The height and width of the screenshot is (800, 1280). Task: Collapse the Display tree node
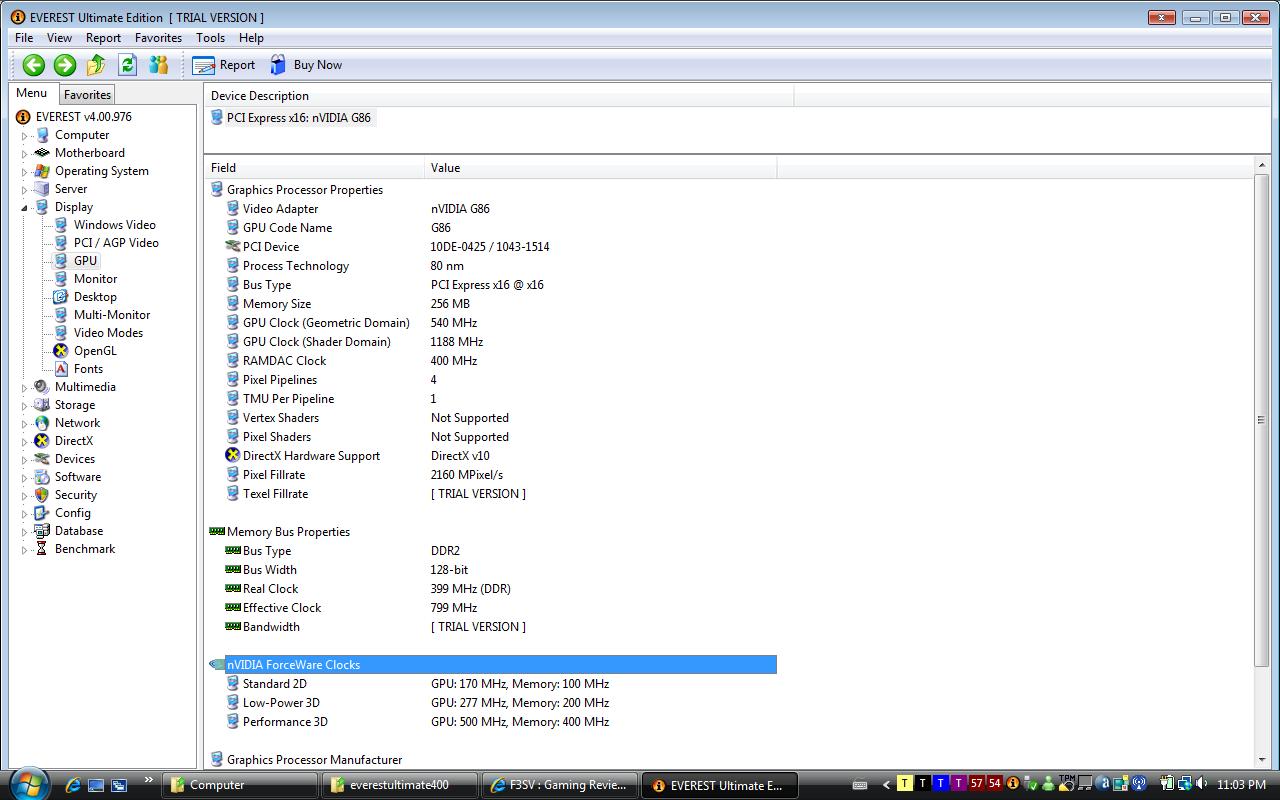25,208
